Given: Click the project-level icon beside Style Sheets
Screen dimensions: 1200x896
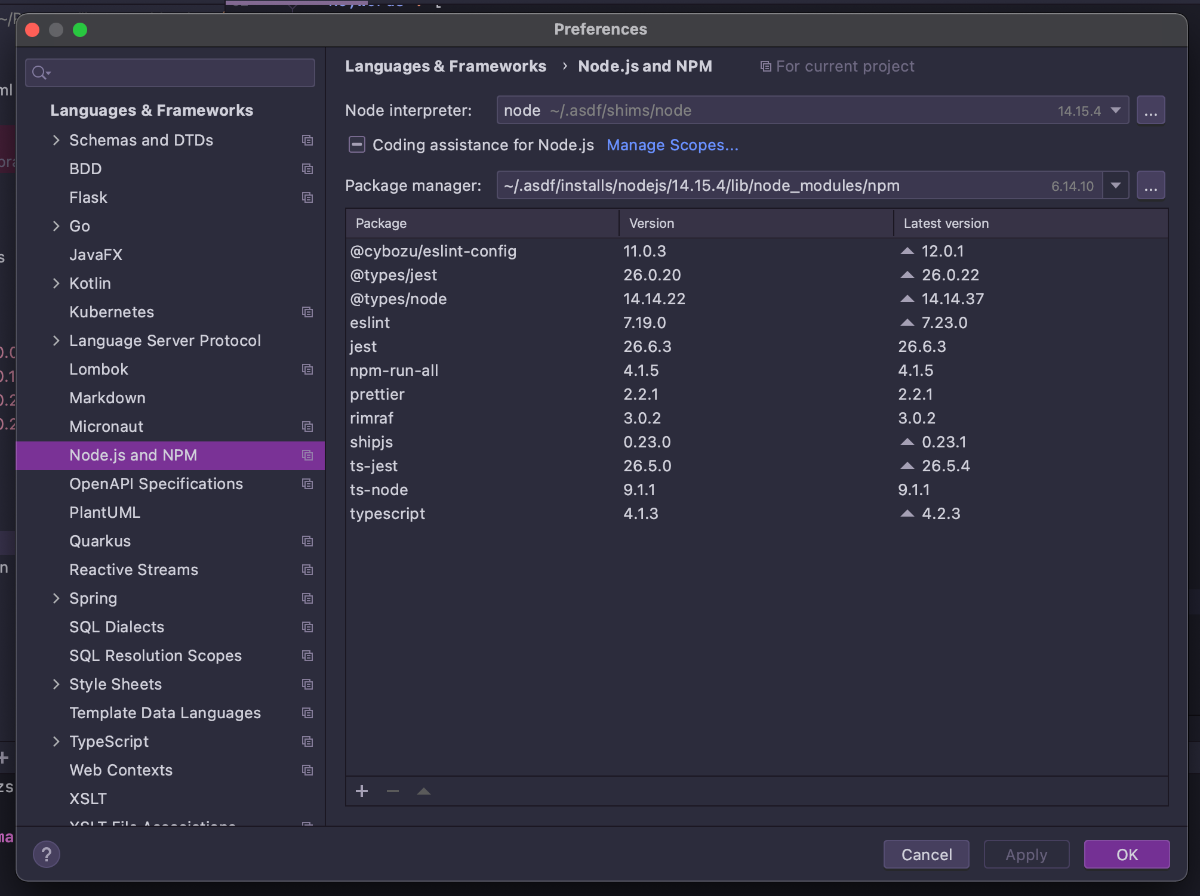Looking at the screenshot, I should click(x=307, y=685).
